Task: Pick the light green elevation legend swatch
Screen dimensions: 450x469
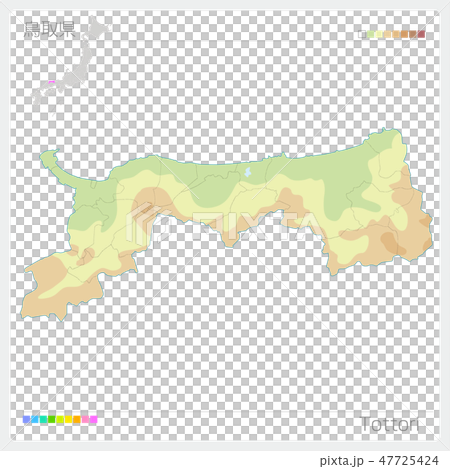Action: pos(371,34)
